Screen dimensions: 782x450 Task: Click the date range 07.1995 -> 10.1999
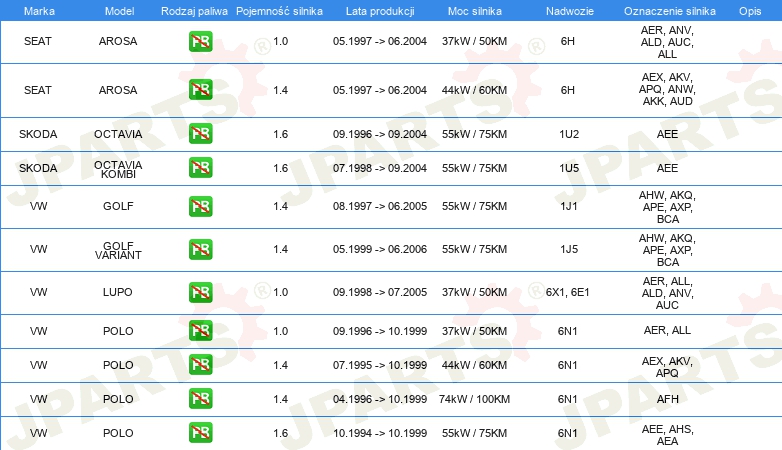pyautogui.click(x=380, y=365)
